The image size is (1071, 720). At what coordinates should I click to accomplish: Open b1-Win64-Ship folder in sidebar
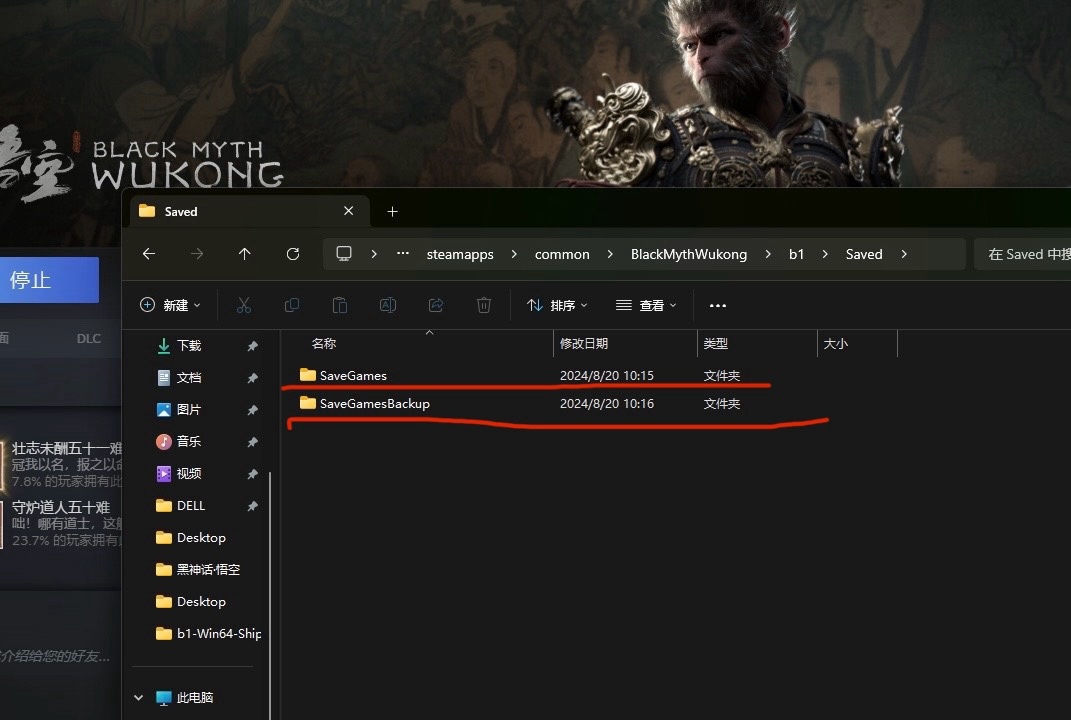click(x=208, y=633)
